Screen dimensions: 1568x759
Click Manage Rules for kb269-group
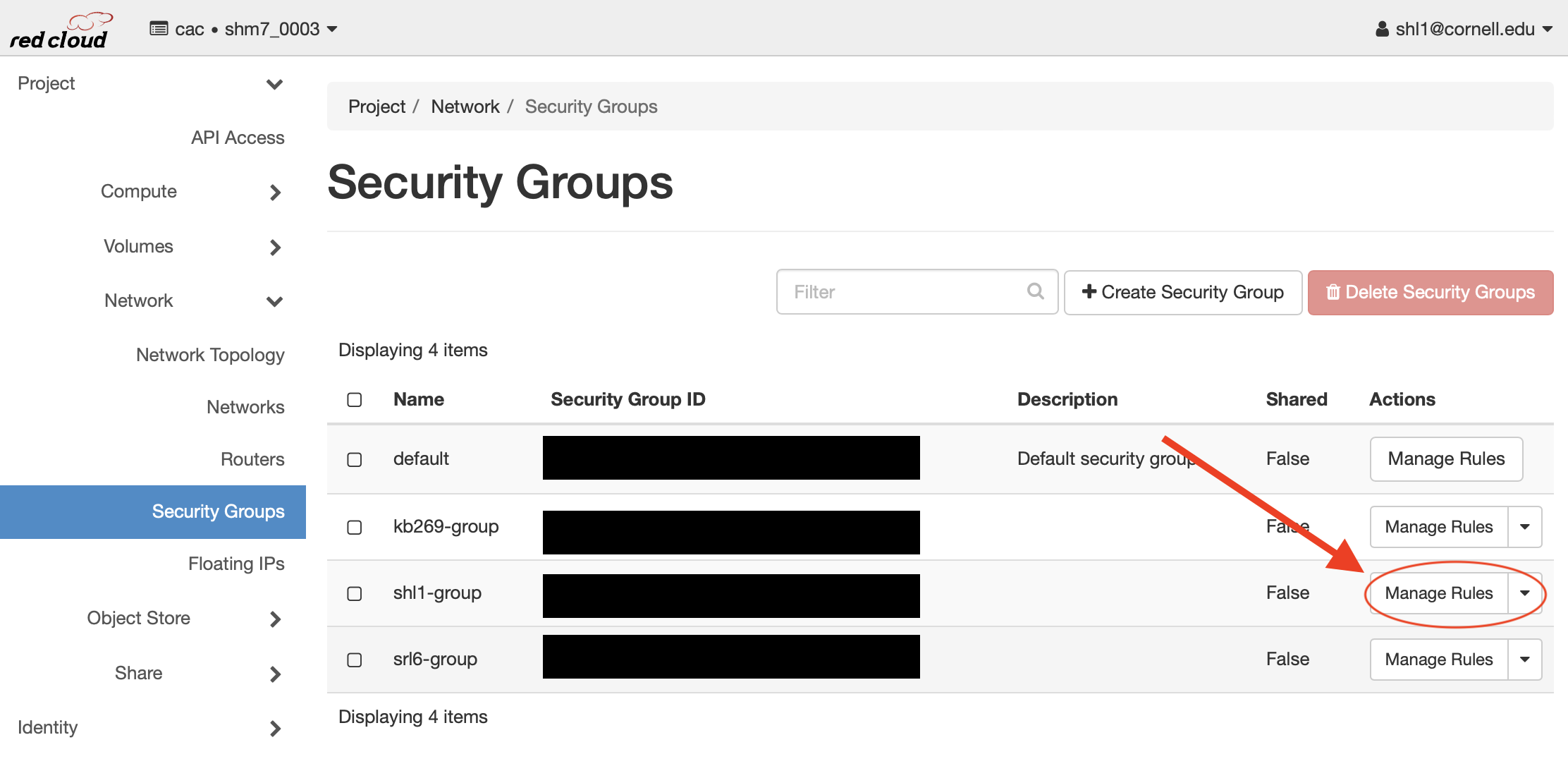1439,527
